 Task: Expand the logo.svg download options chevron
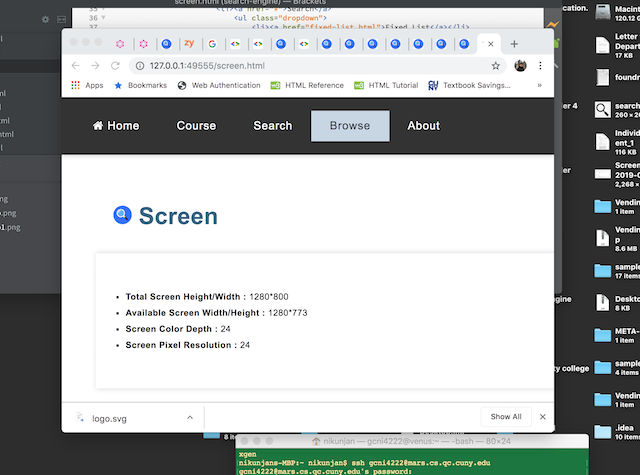[189, 416]
